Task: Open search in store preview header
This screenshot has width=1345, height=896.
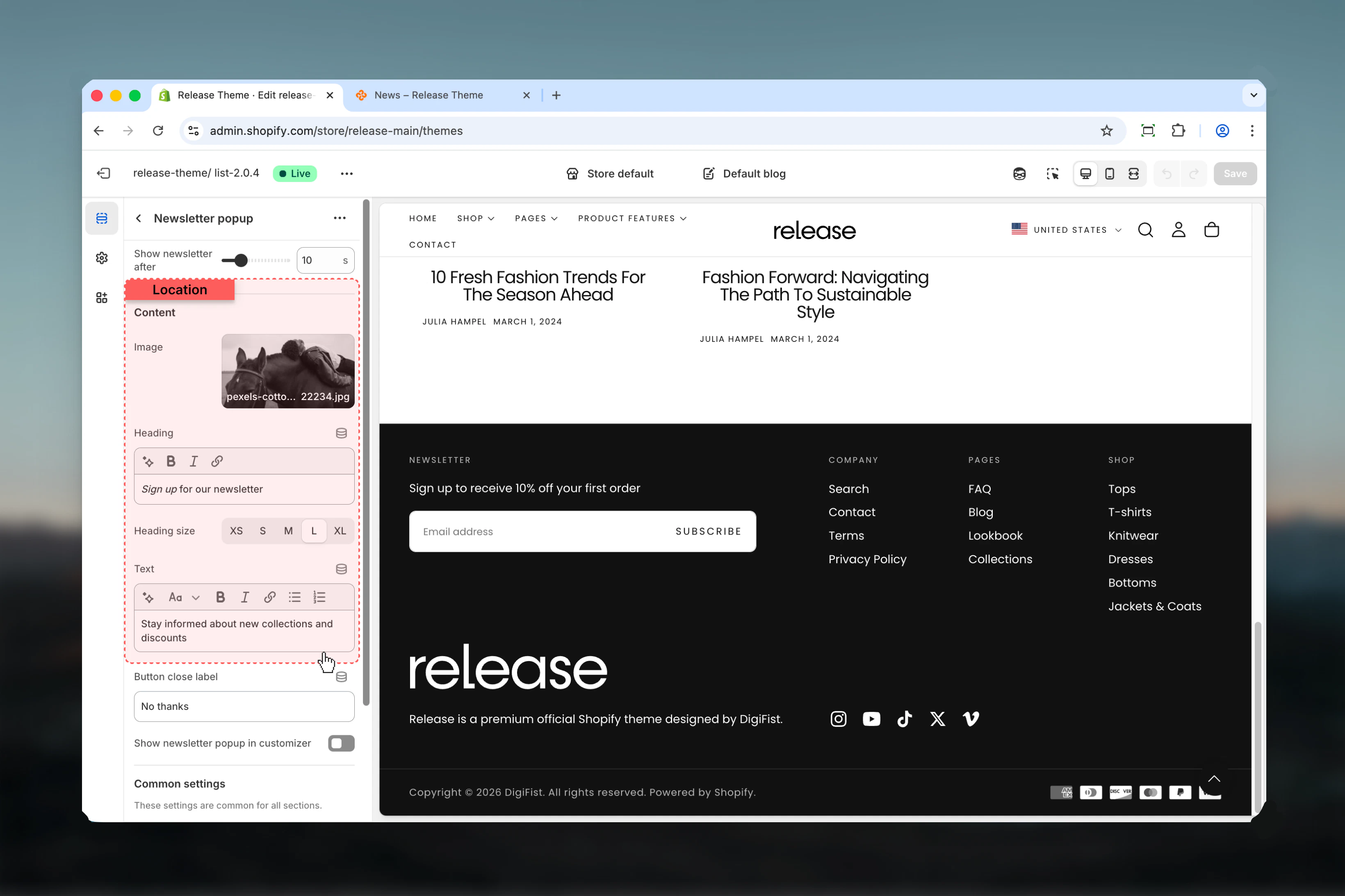Action: click(x=1145, y=230)
